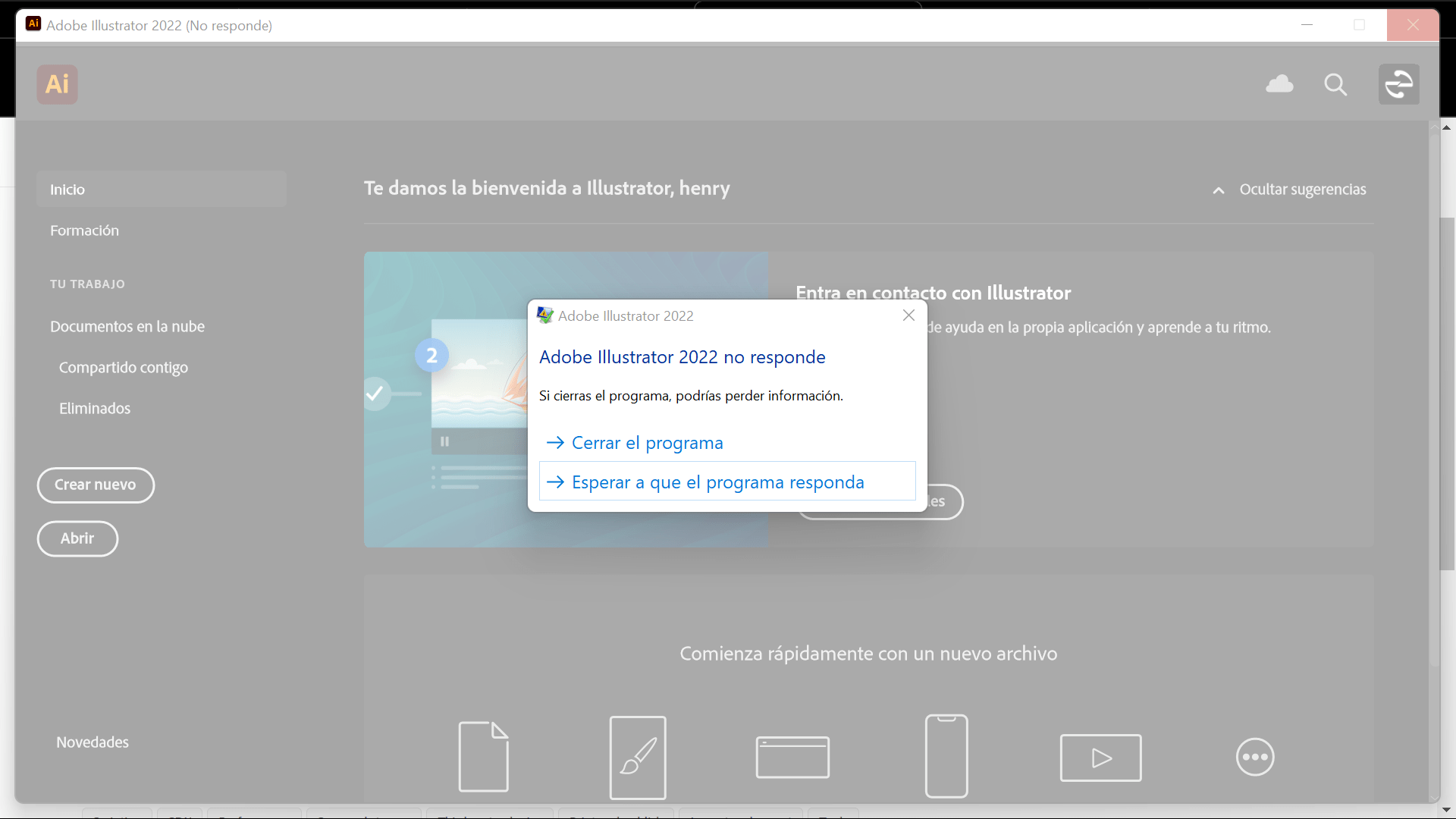Select the Inicio tab in the sidebar
Screen dimensions: 1456x819
[67, 189]
